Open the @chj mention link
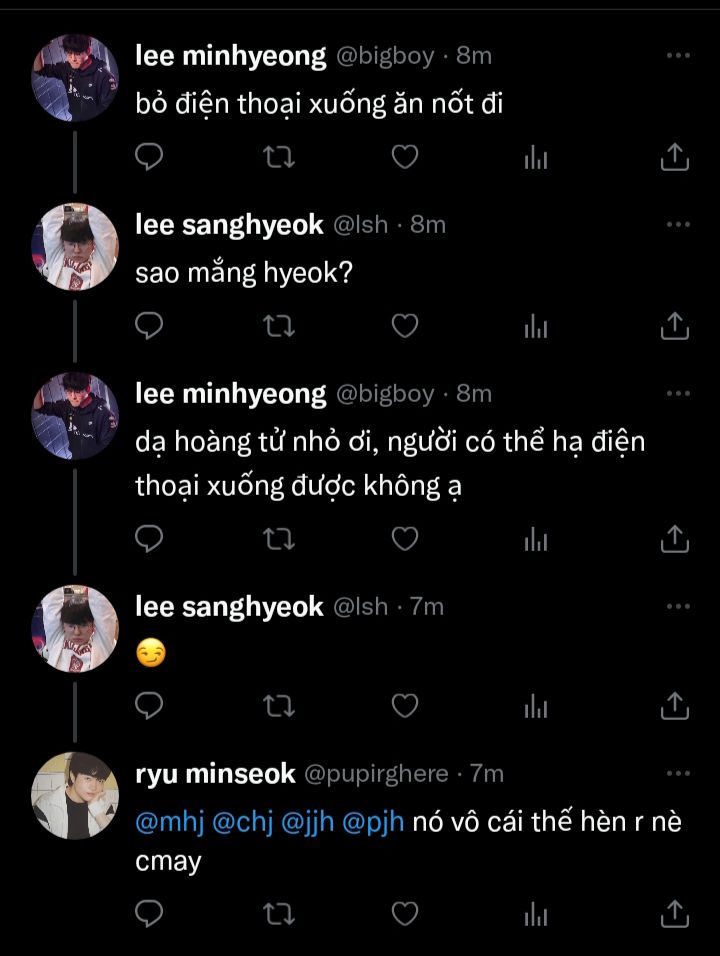 [x=237, y=826]
